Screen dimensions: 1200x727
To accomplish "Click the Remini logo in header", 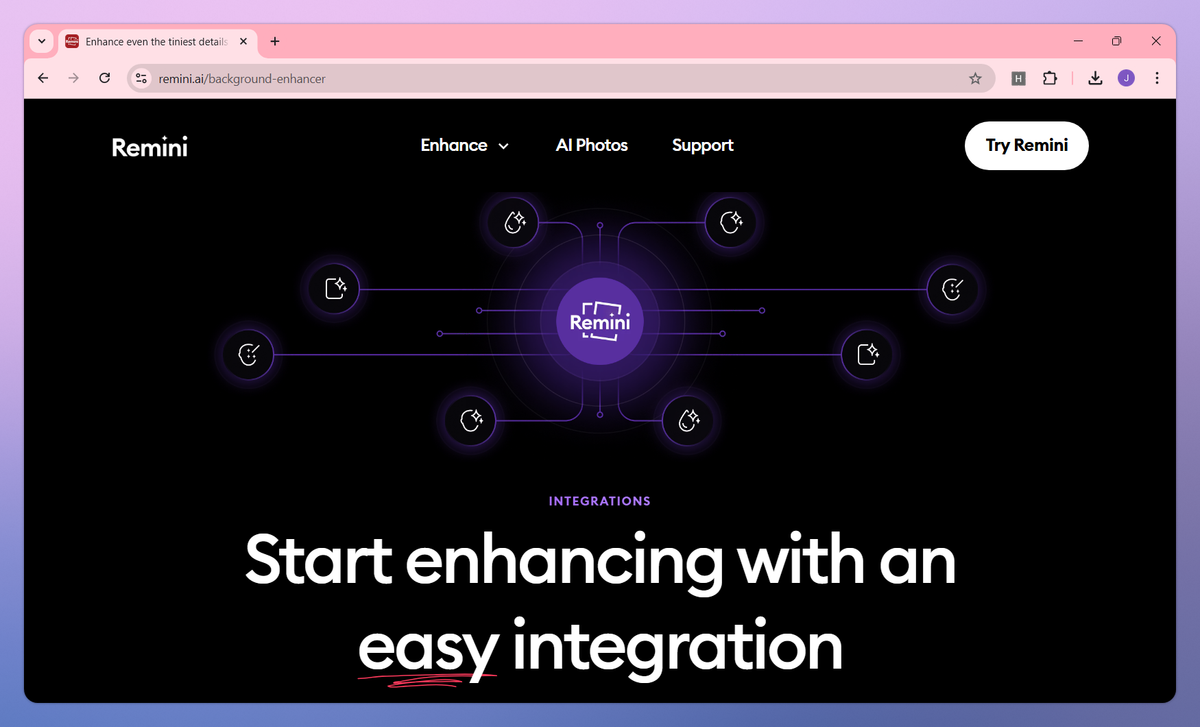I will (150, 146).
